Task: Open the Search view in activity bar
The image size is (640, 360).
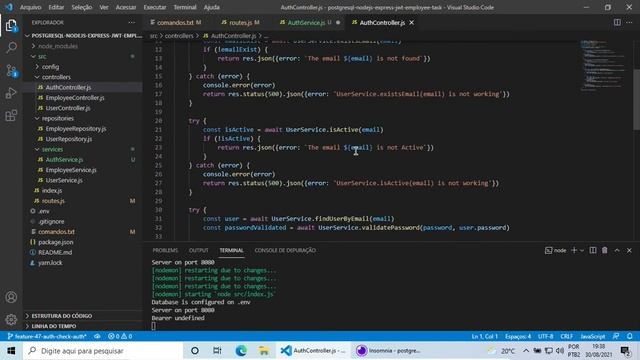Action: [x=11, y=48]
